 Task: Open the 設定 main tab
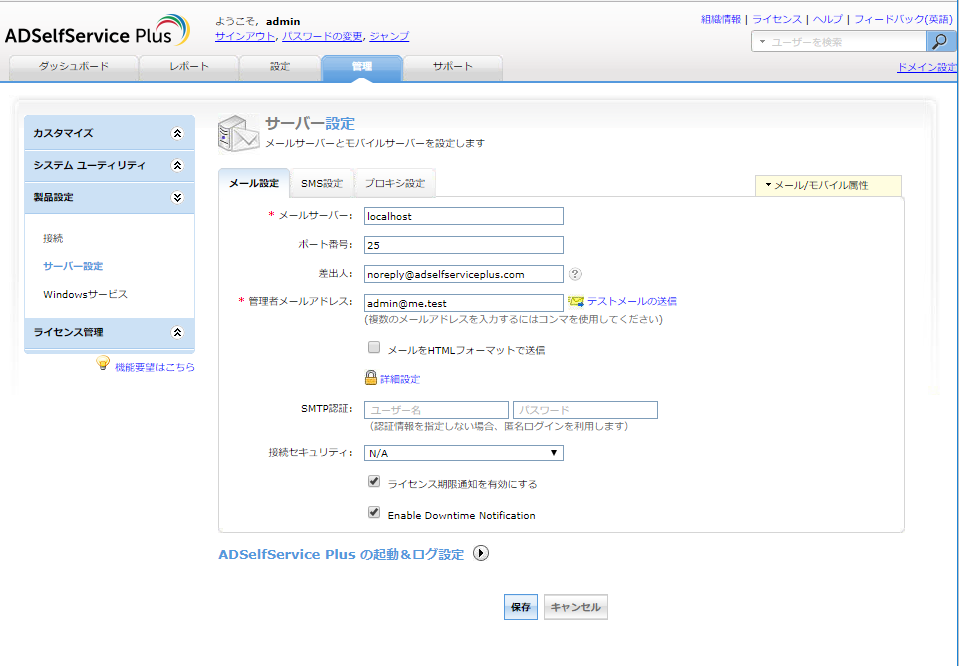tap(280, 67)
